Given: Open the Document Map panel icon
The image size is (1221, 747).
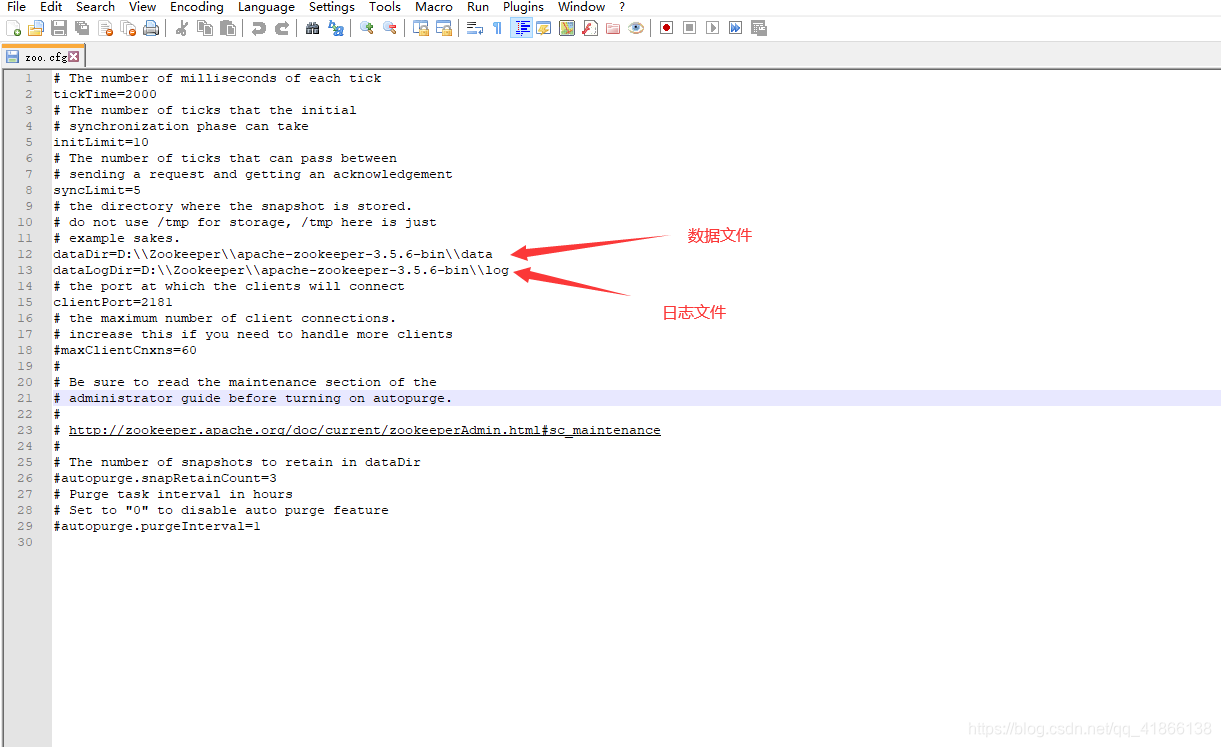Looking at the screenshot, I should coord(567,28).
